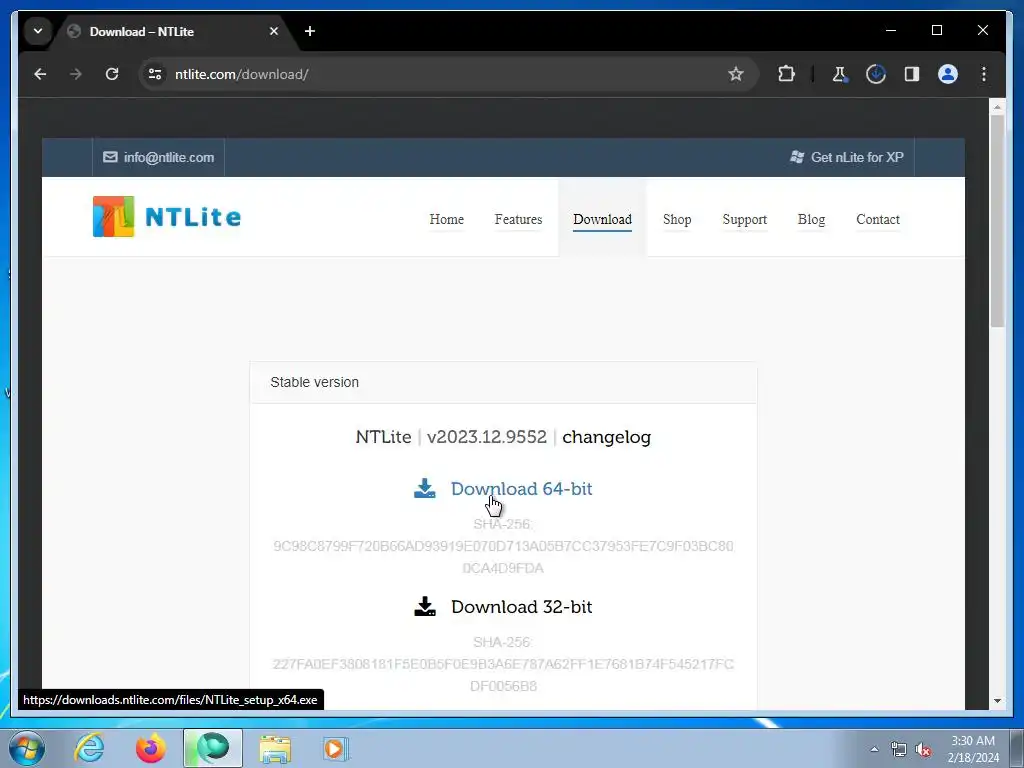Open the Shop menu item
1024x768 pixels.
[x=677, y=219]
